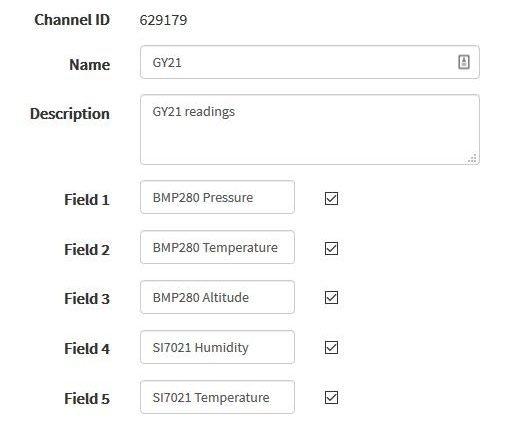The width and height of the screenshot is (511, 430).
Task: Click the Description textarea resize grip
Action: (472, 158)
